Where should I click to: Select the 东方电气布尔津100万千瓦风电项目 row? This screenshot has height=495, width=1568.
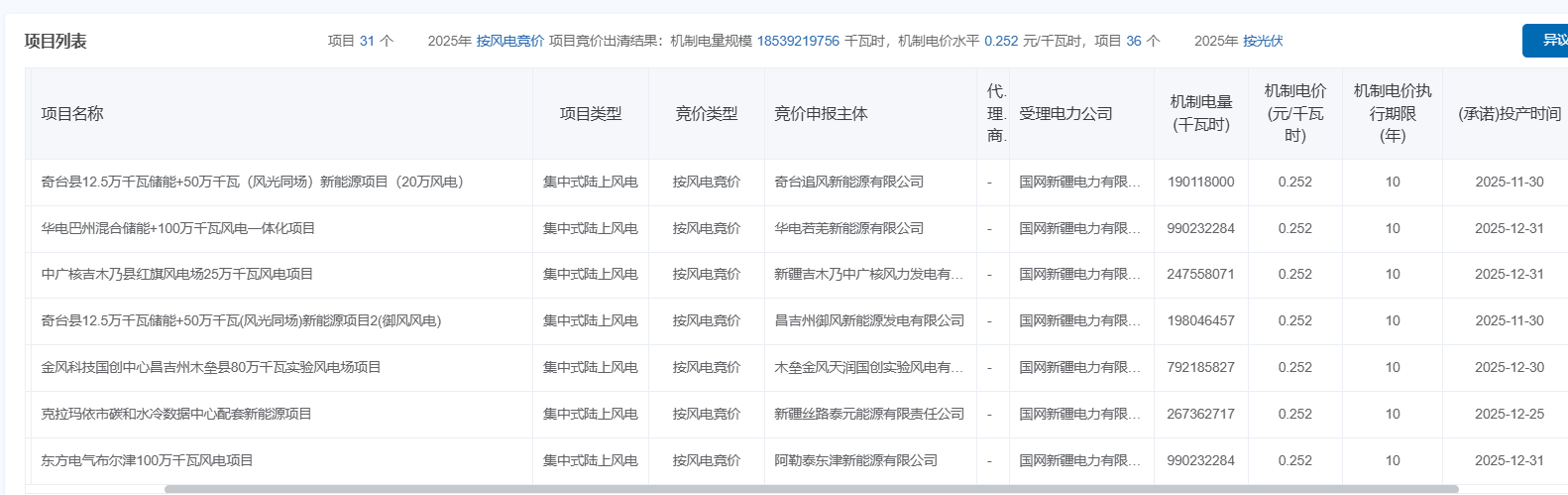tap(148, 460)
